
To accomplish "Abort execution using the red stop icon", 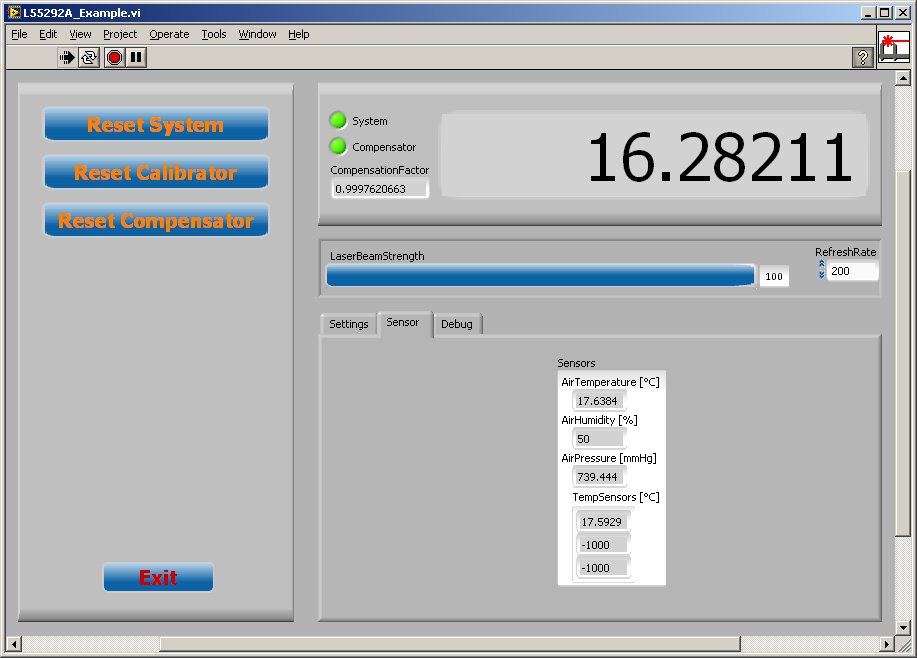I will 112,57.
